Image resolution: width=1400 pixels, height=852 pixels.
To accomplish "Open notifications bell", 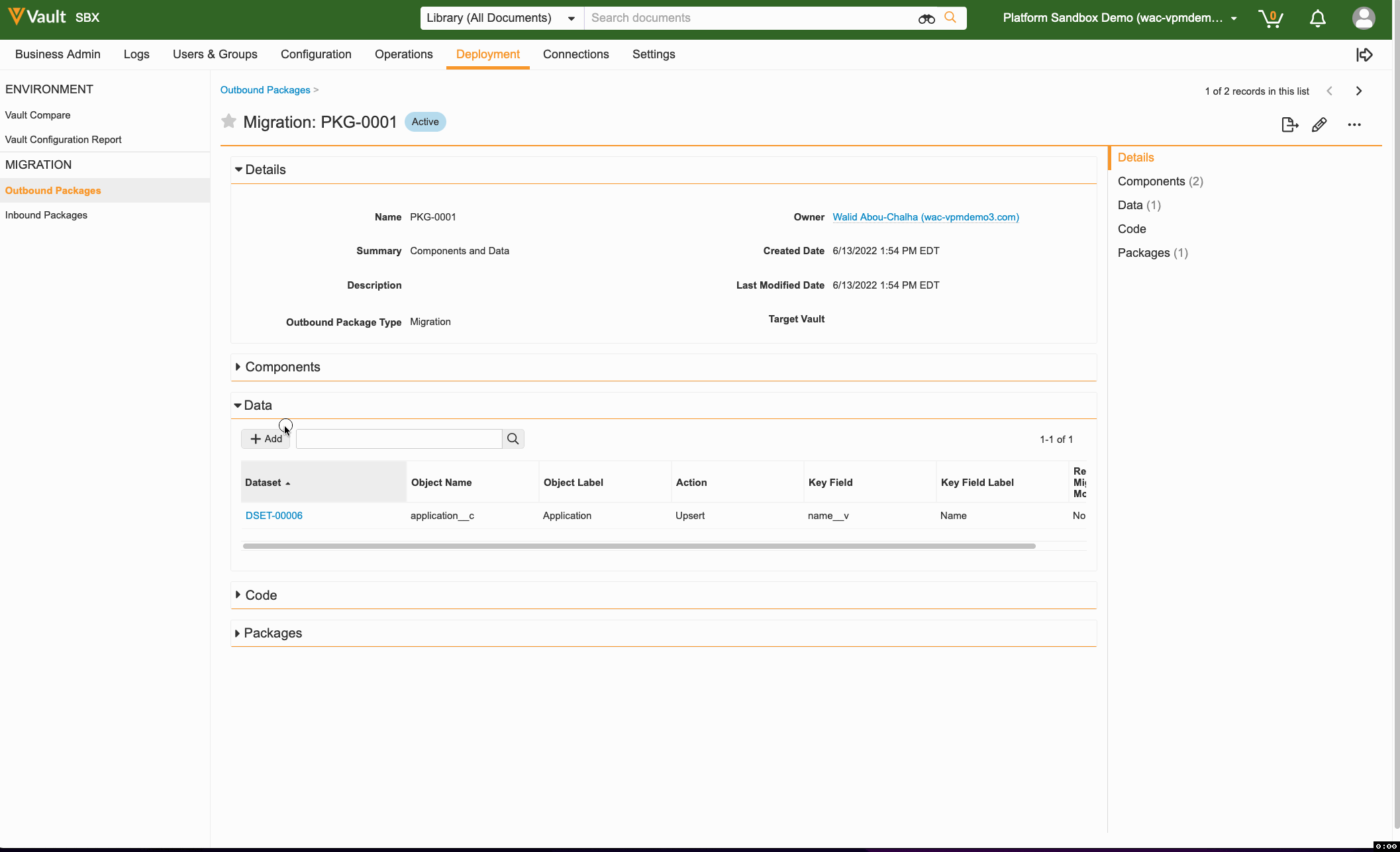I will pos(1317,19).
